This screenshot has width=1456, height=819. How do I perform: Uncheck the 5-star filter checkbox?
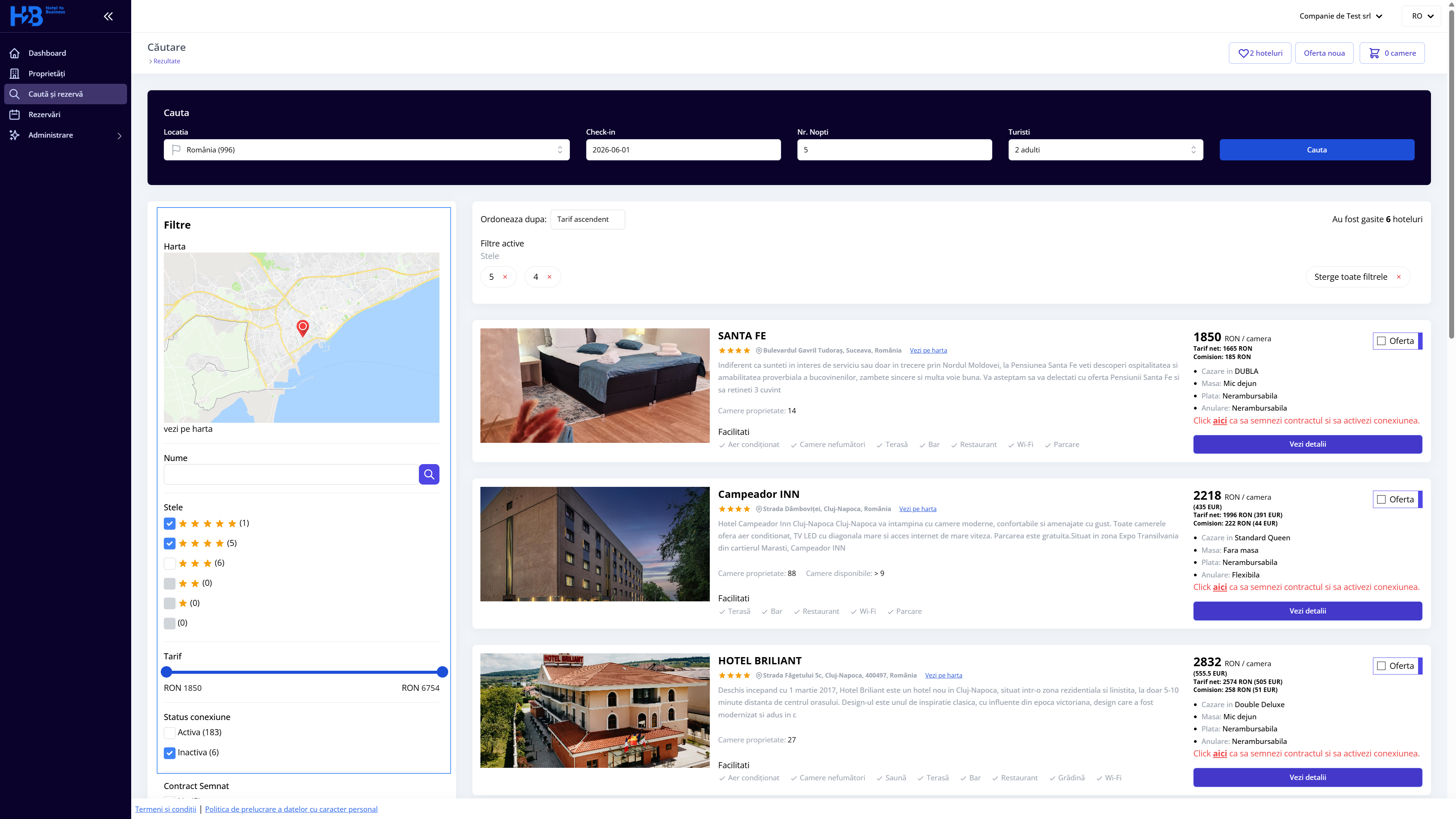(169, 523)
